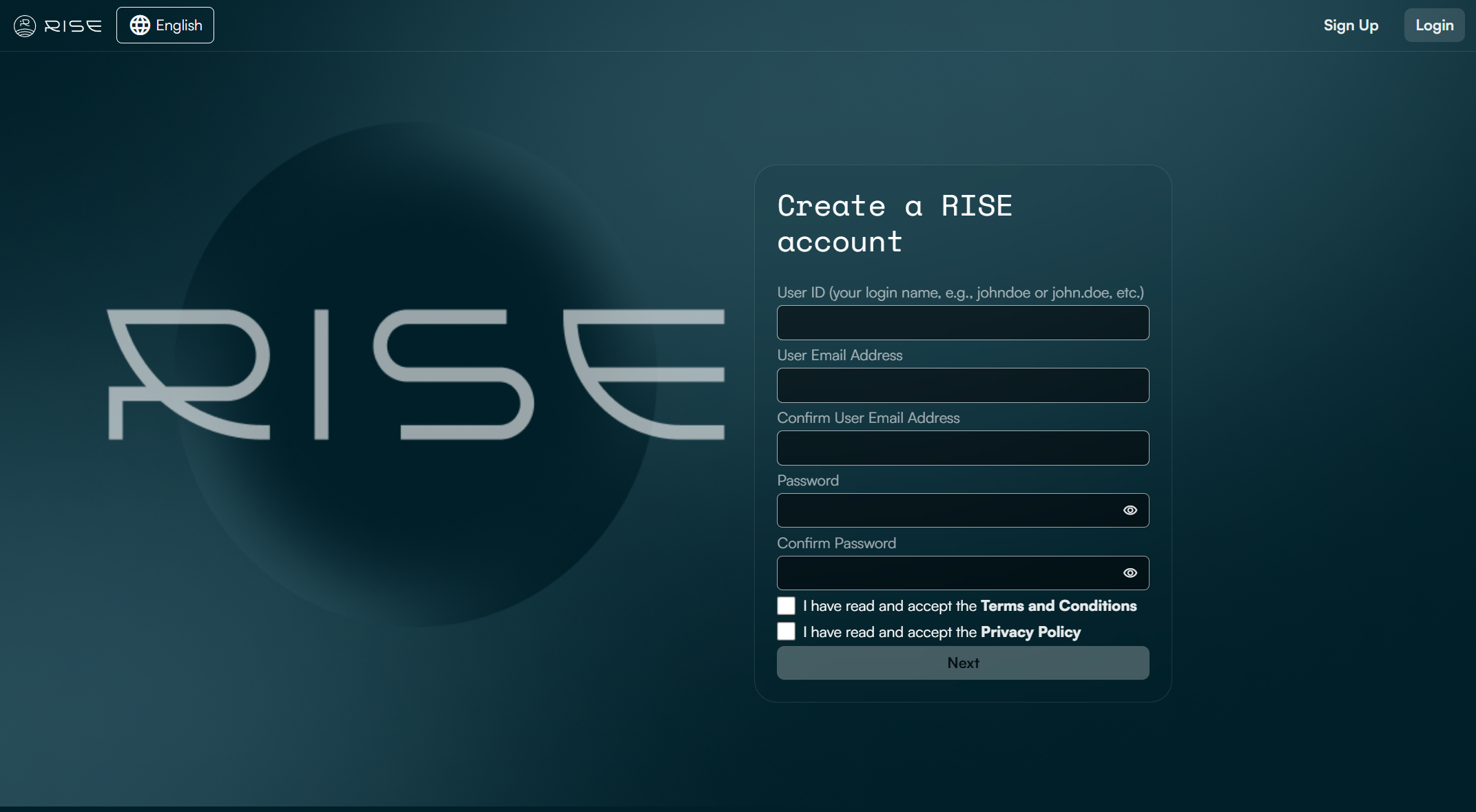Go to Sign Up in the header
Viewport: 1476px width, 812px height.
pos(1351,25)
